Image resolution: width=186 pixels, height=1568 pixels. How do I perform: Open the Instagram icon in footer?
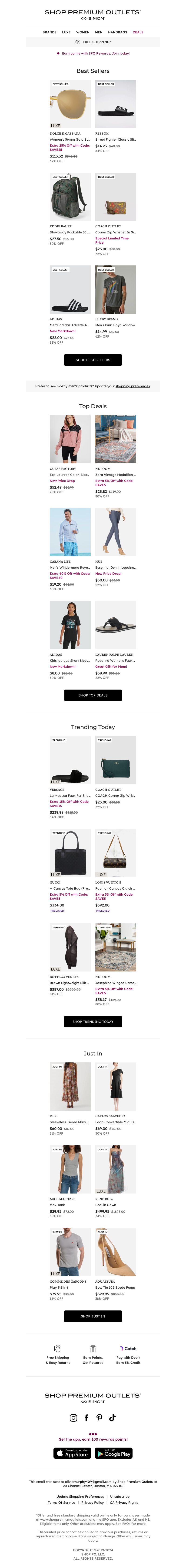[73, 1418]
